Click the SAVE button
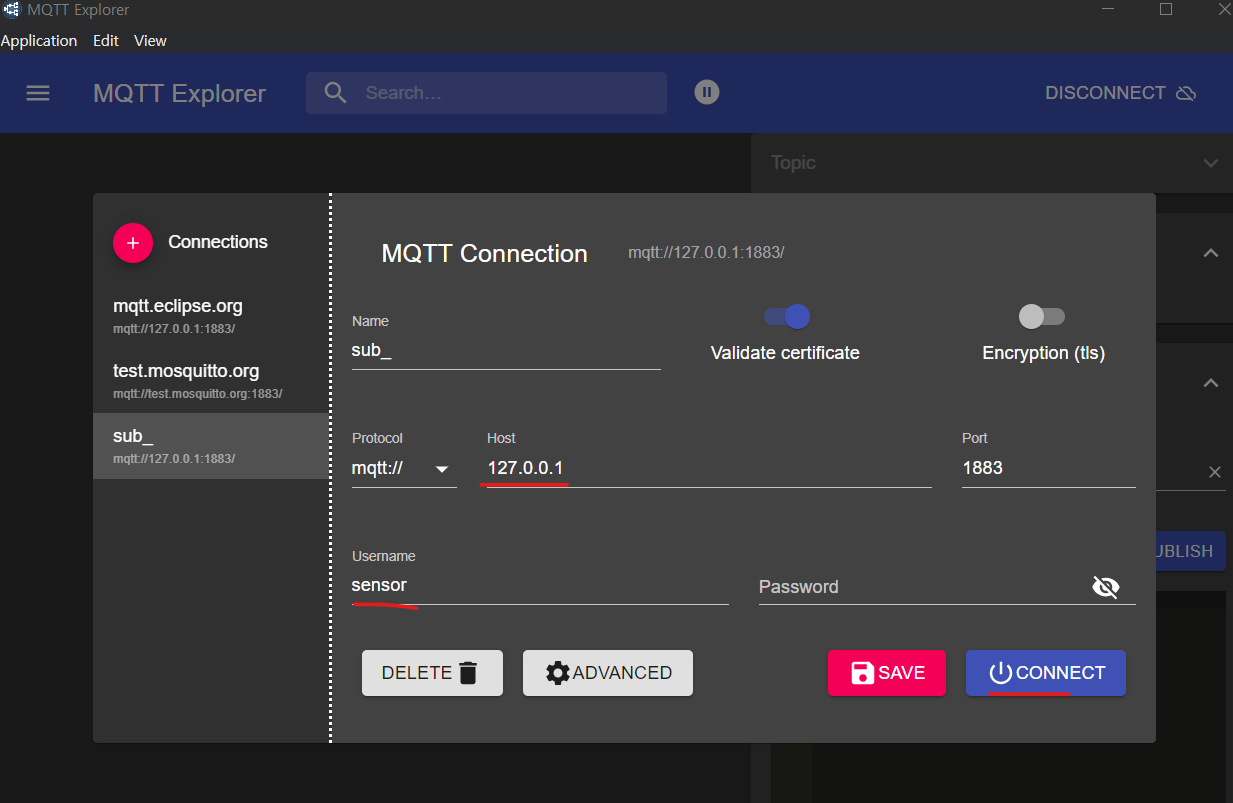Image resolution: width=1233 pixels, height=803 pixels. pyautogui.click(x=888, y=673)
